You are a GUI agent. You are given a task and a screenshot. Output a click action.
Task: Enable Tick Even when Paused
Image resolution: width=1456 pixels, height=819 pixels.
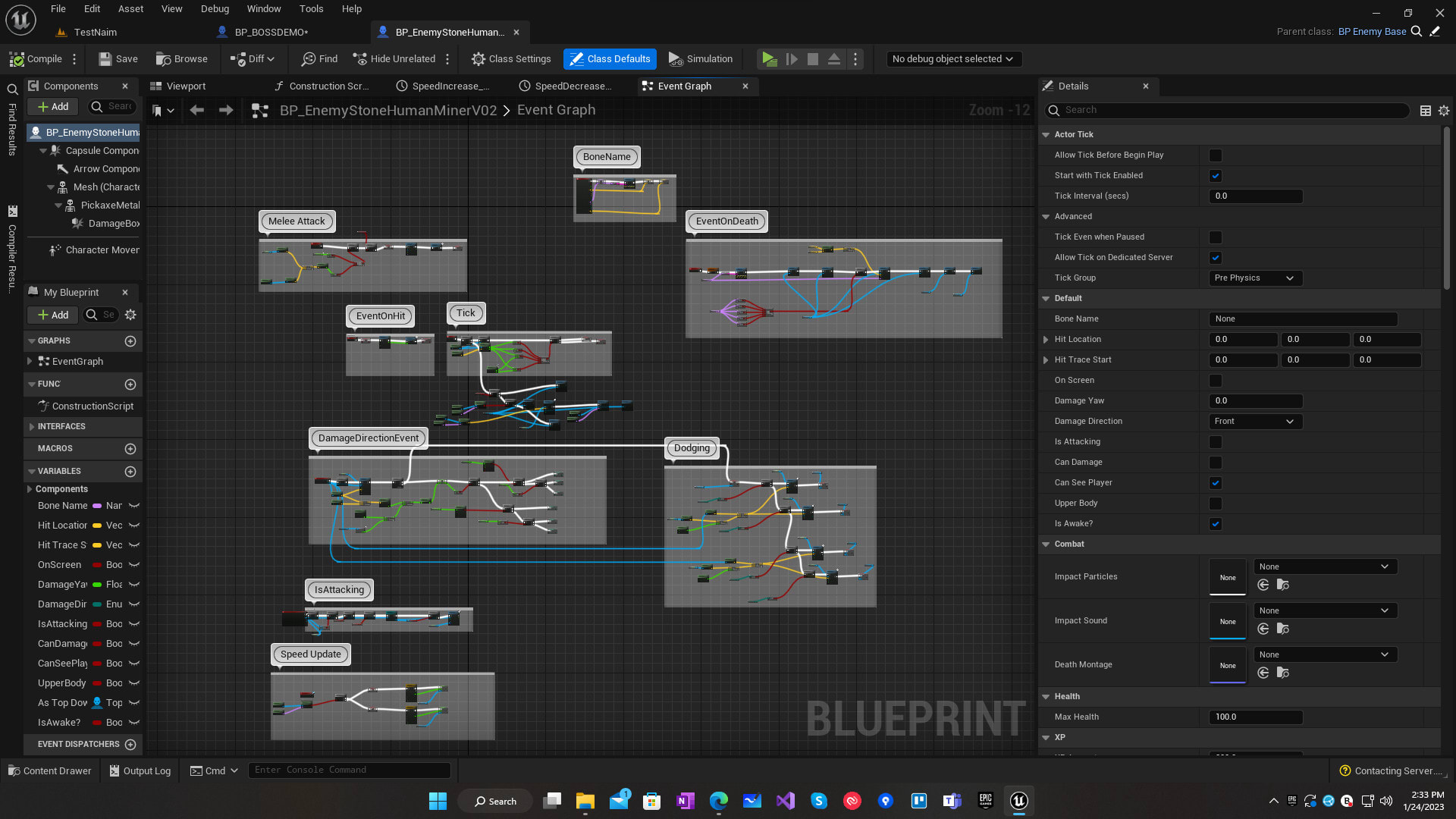pyautogui.click(x=1216, y=237)
